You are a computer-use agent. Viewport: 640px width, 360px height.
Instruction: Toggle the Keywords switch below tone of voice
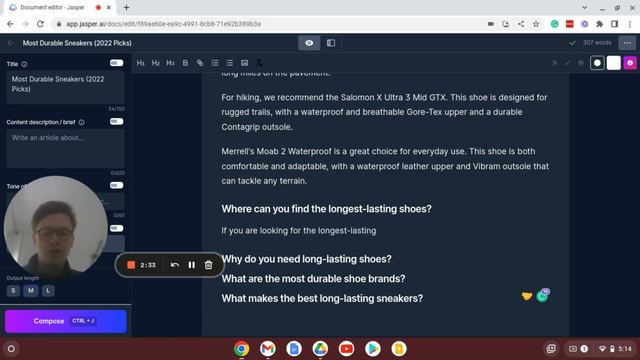[x=117, y=228]
